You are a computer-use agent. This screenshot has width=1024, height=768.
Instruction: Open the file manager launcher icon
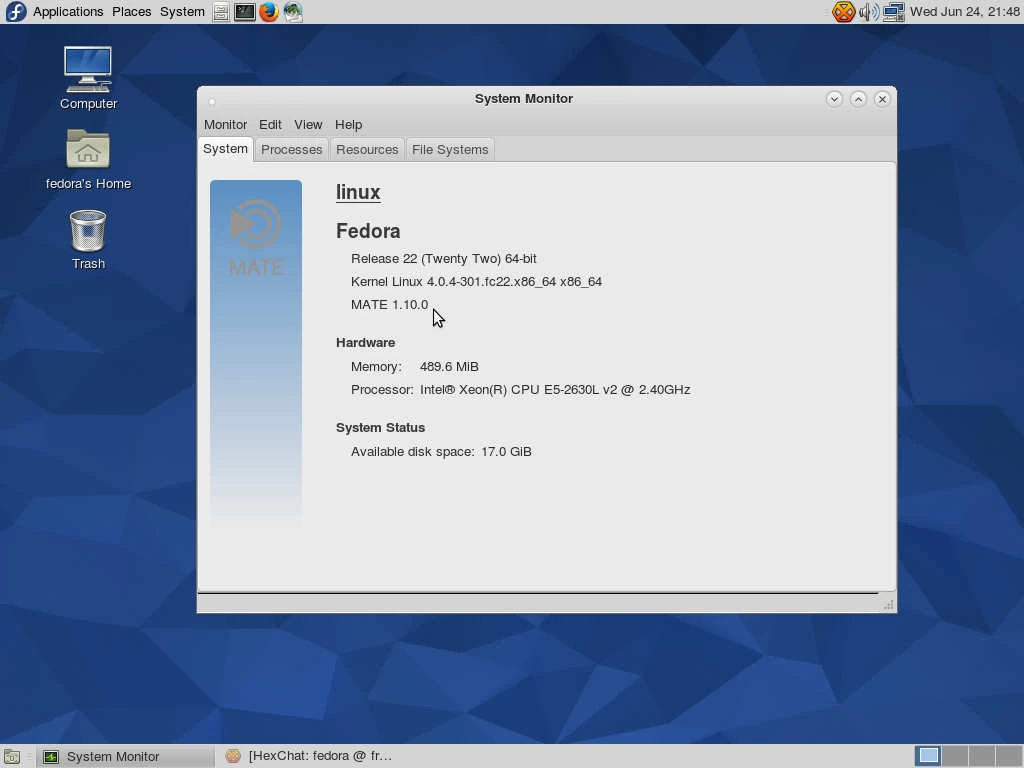point(221,12)
